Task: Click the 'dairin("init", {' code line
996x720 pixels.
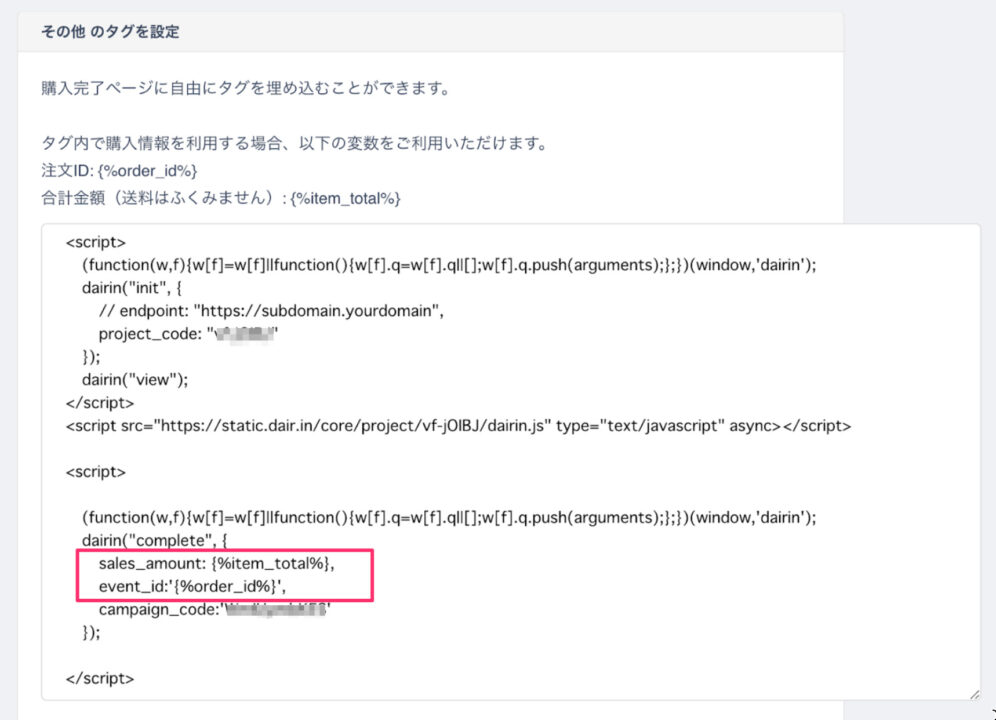Action: click(x=132, y=288)
